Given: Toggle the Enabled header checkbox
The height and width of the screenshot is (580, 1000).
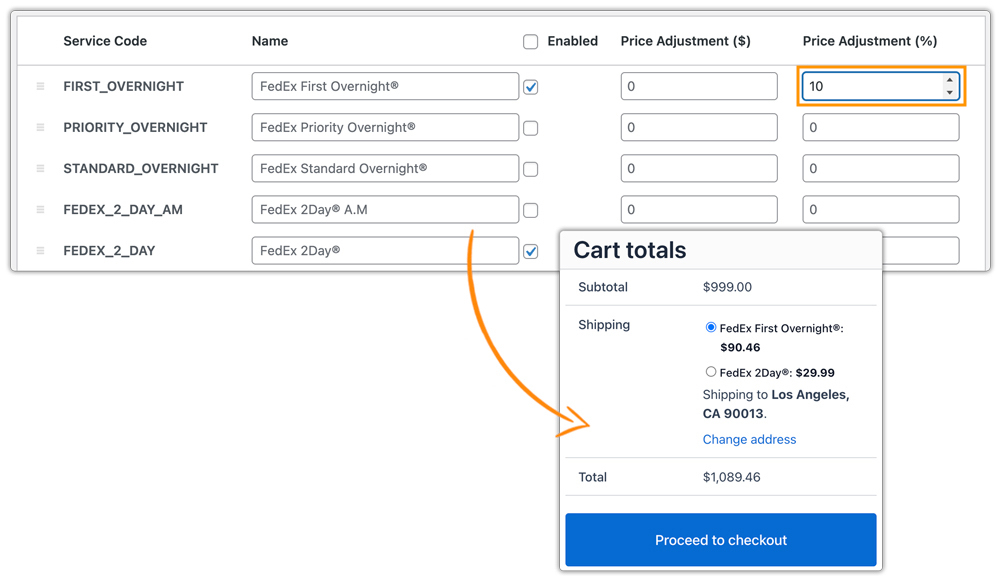Looking at the screenshot, I should [530, 41].
